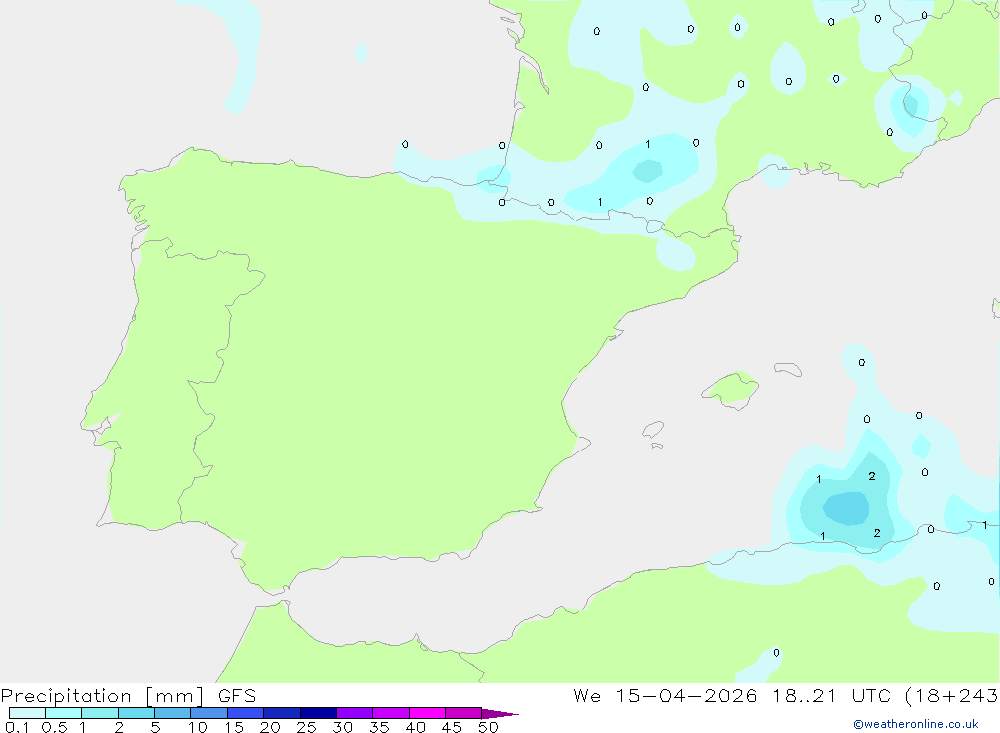Pick the 10–15 mm blue legend swatch
The width and height of the screenshot is (1000, 733).
209,713
